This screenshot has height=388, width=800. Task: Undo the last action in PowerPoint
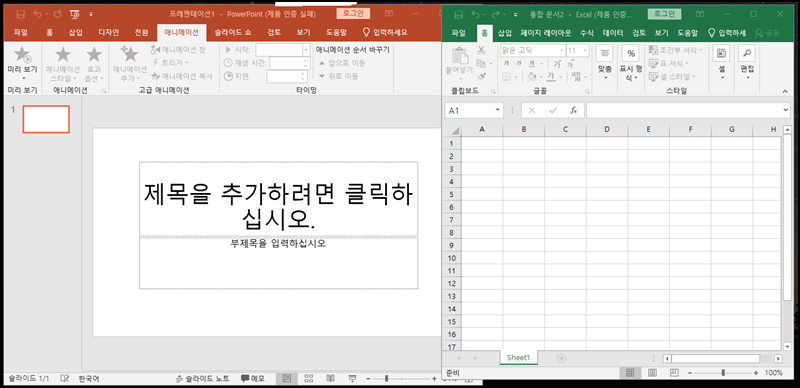[37, 14]
